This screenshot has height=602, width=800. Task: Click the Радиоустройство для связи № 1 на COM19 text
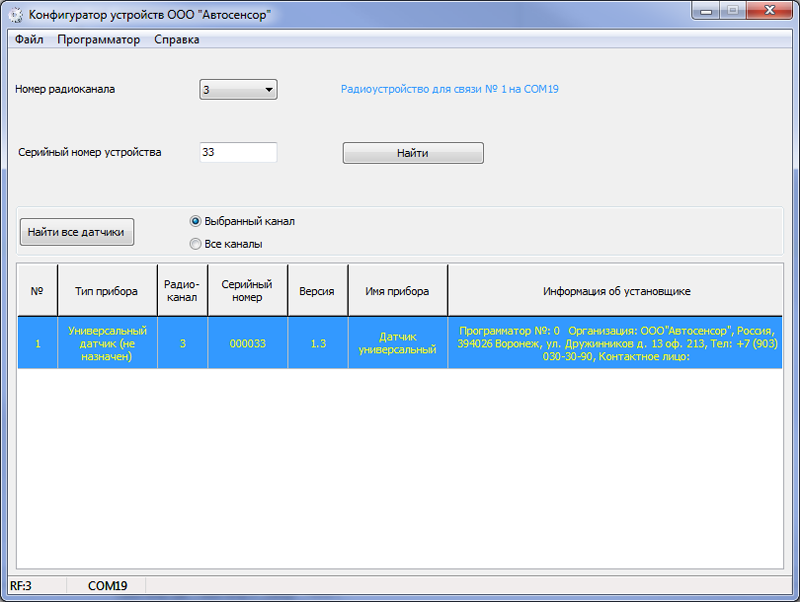click(x=449, y=89)
